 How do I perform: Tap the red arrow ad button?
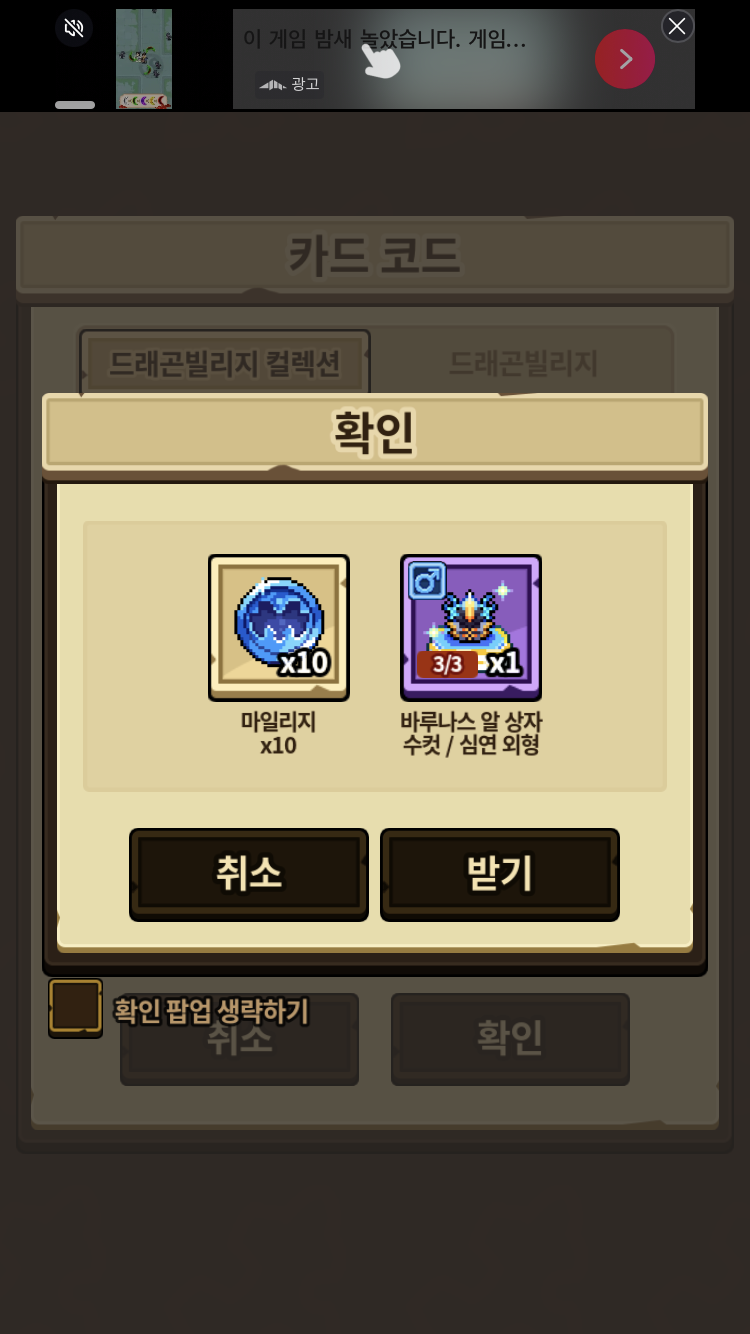[625, 59]
